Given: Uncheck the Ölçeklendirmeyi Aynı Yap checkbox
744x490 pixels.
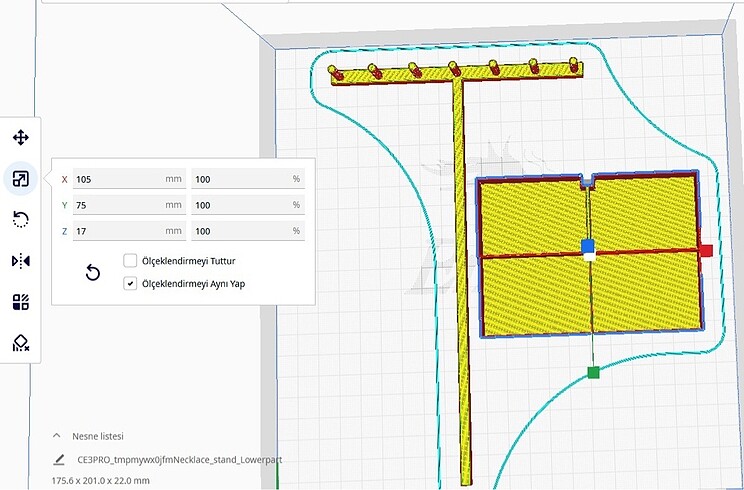Looking at the screenshot, I should tap(130, 284).
